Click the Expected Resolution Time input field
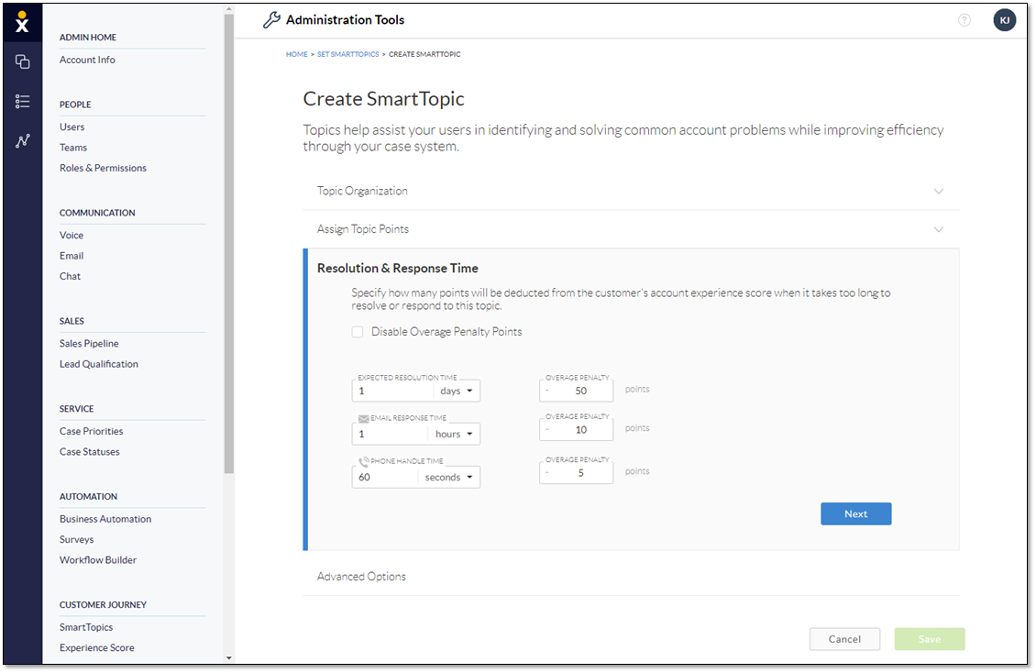Viewport: 1035px width, 672px height. pyautogui.click(x=392, y=391)
